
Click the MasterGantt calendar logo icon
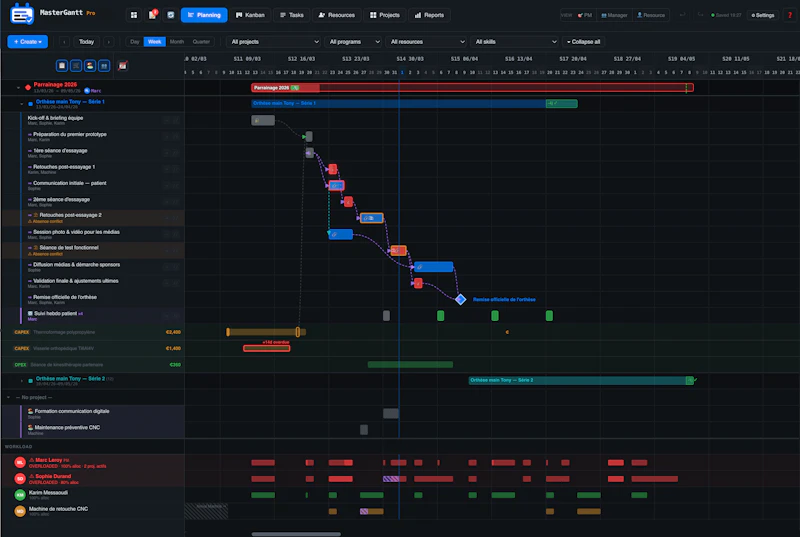21,14
